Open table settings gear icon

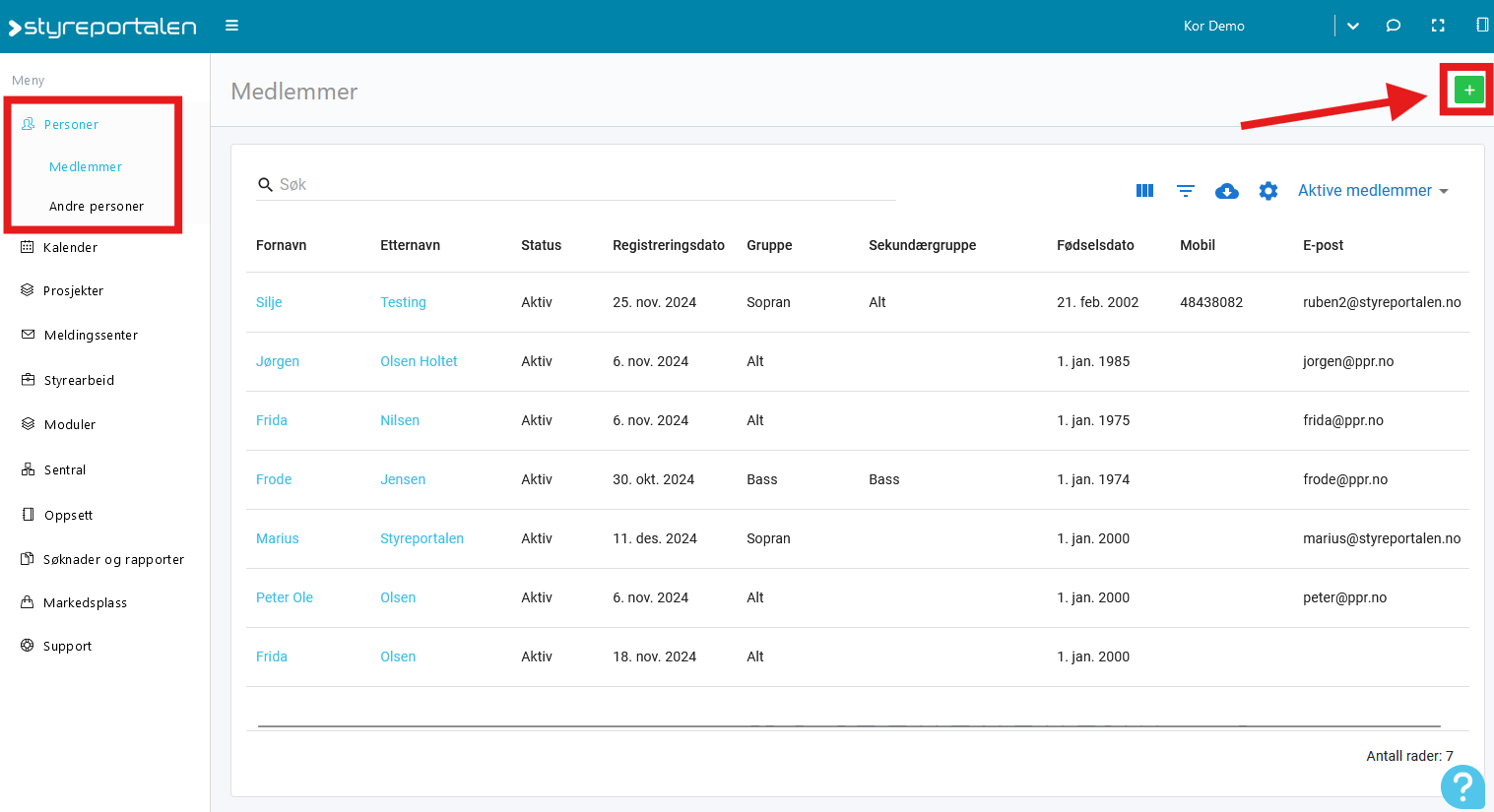click(x=1268, y=191)
